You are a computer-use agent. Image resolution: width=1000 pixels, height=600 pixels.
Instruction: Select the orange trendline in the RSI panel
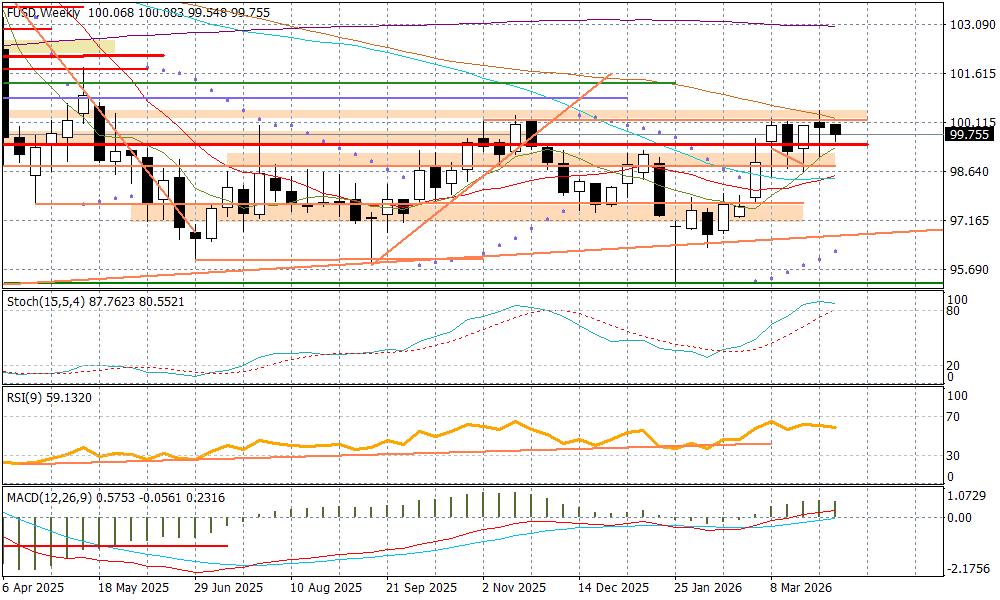(400, 451)
